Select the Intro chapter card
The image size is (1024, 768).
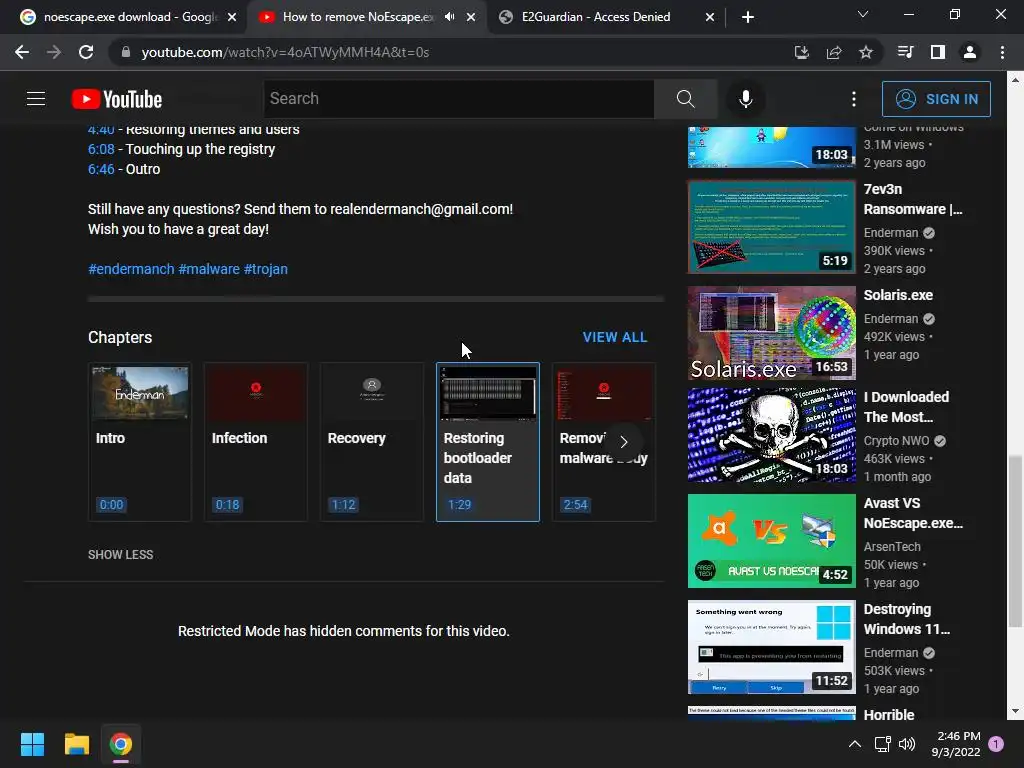tap(140, 442)
